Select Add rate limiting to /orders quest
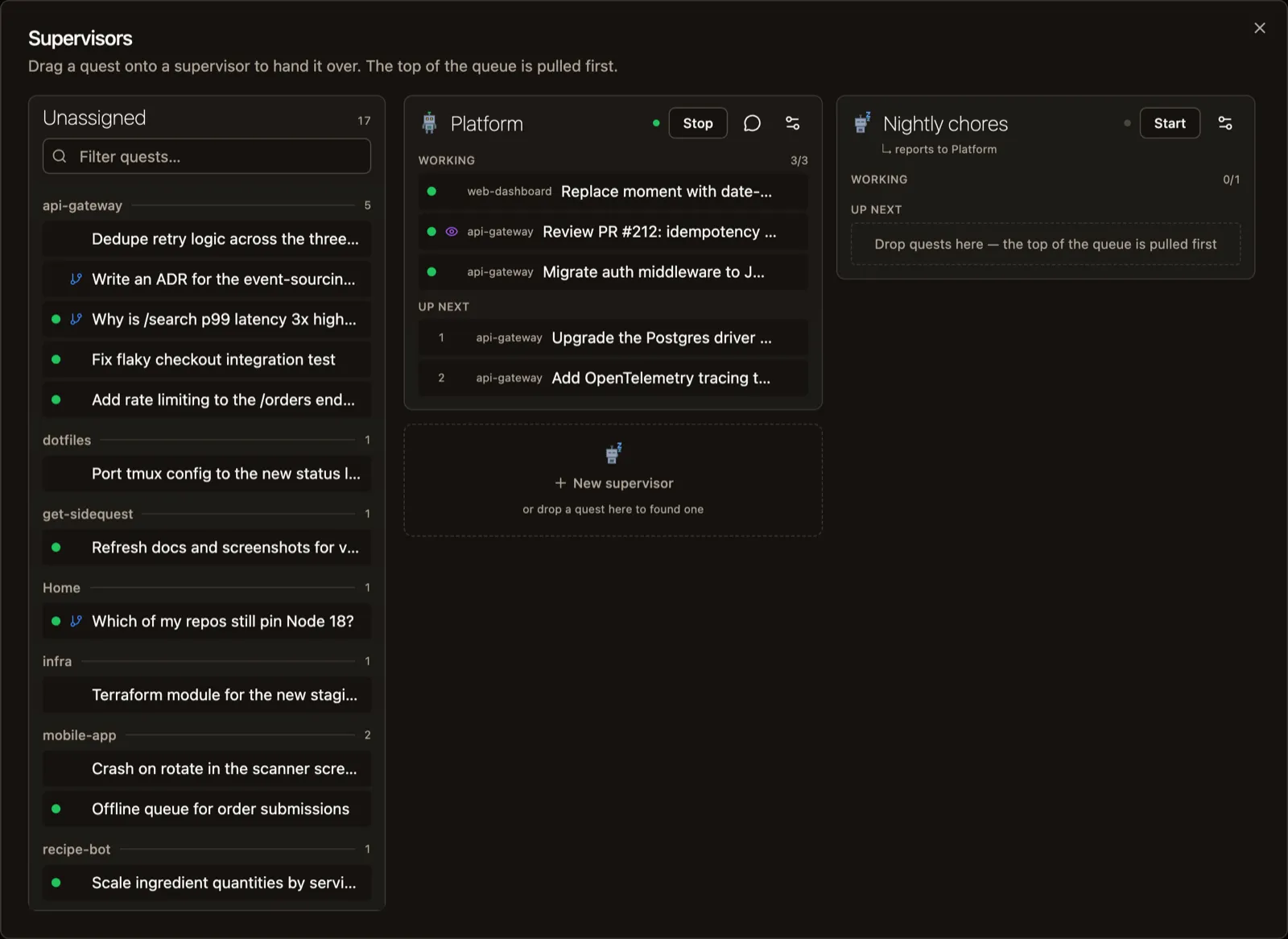The width and height of the screenshot is (1288, 939). [x=207, y=400]
